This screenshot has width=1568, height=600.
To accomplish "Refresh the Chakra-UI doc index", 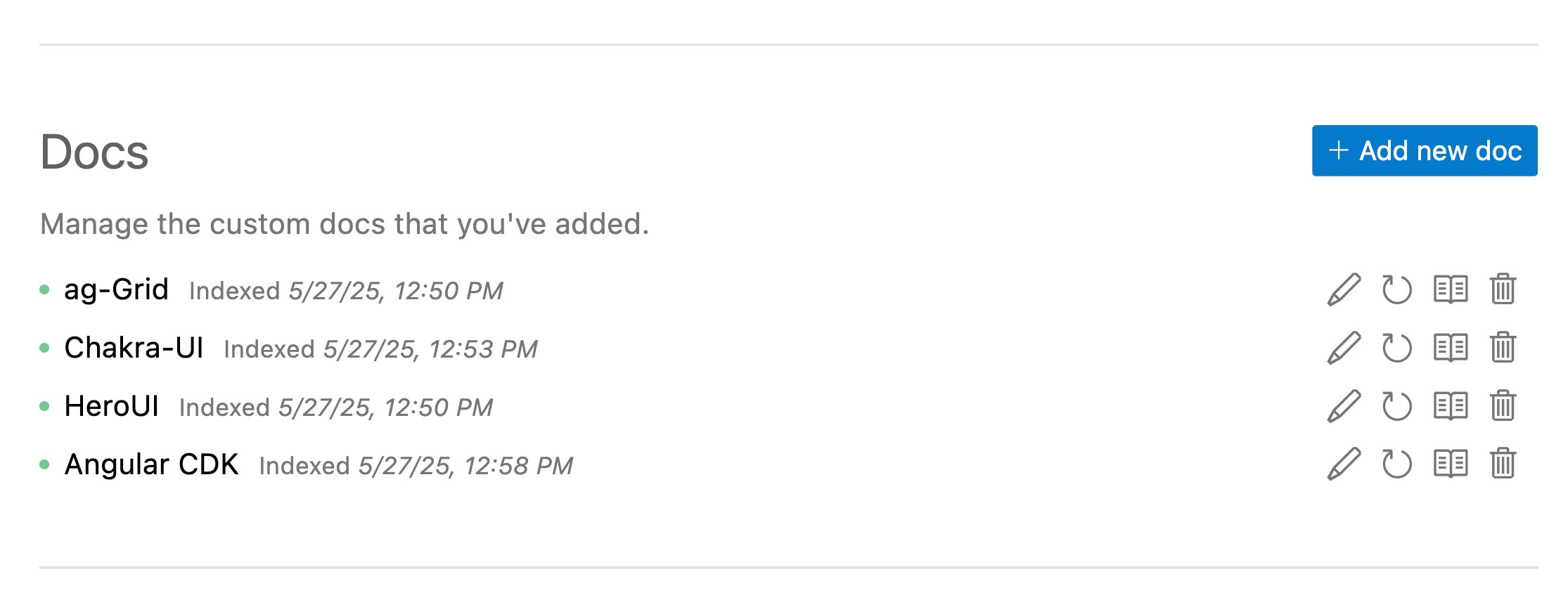I will click(1396, 348).
